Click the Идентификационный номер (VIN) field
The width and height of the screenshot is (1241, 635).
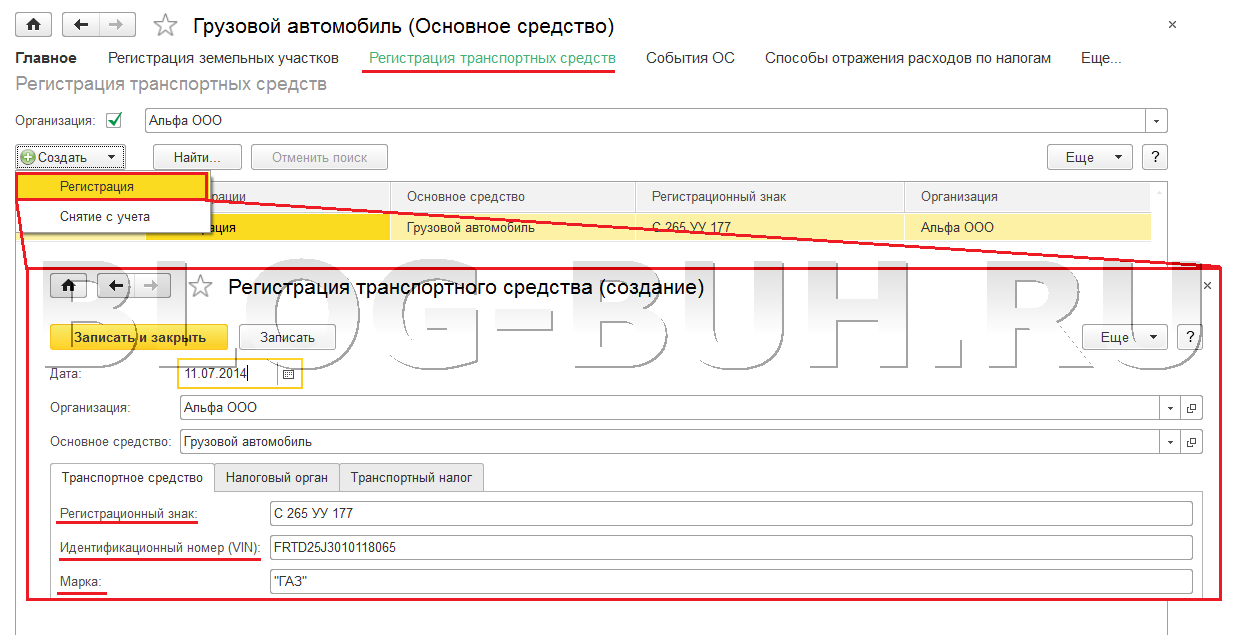[x=731, y=547]
